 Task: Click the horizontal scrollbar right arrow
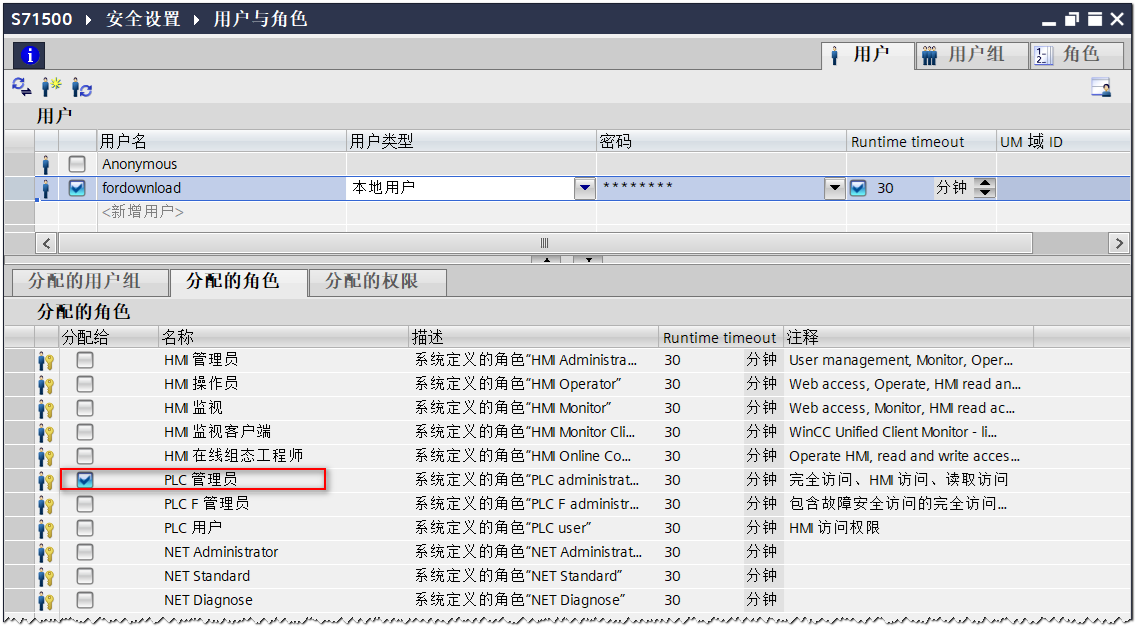coord(1119,243)
